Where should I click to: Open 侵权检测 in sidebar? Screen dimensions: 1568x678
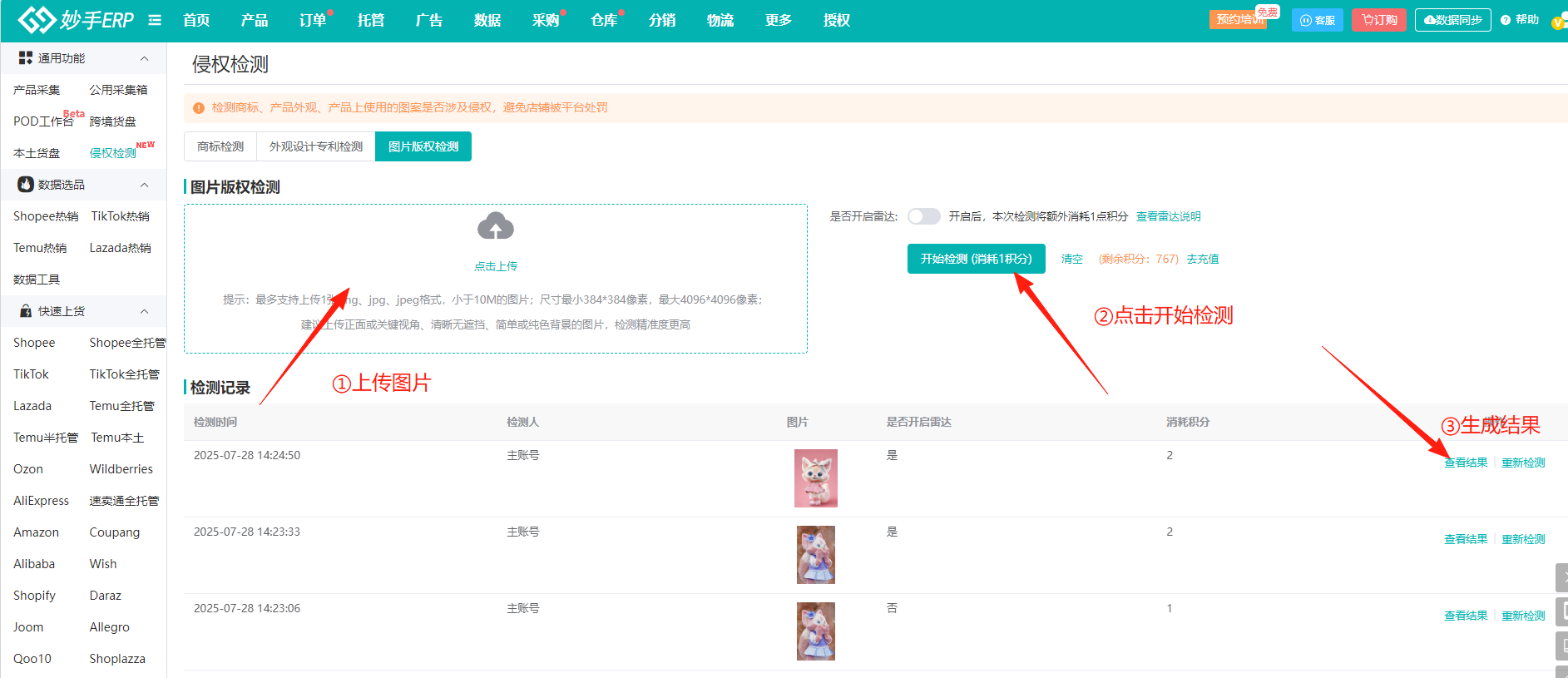(113, 153)
